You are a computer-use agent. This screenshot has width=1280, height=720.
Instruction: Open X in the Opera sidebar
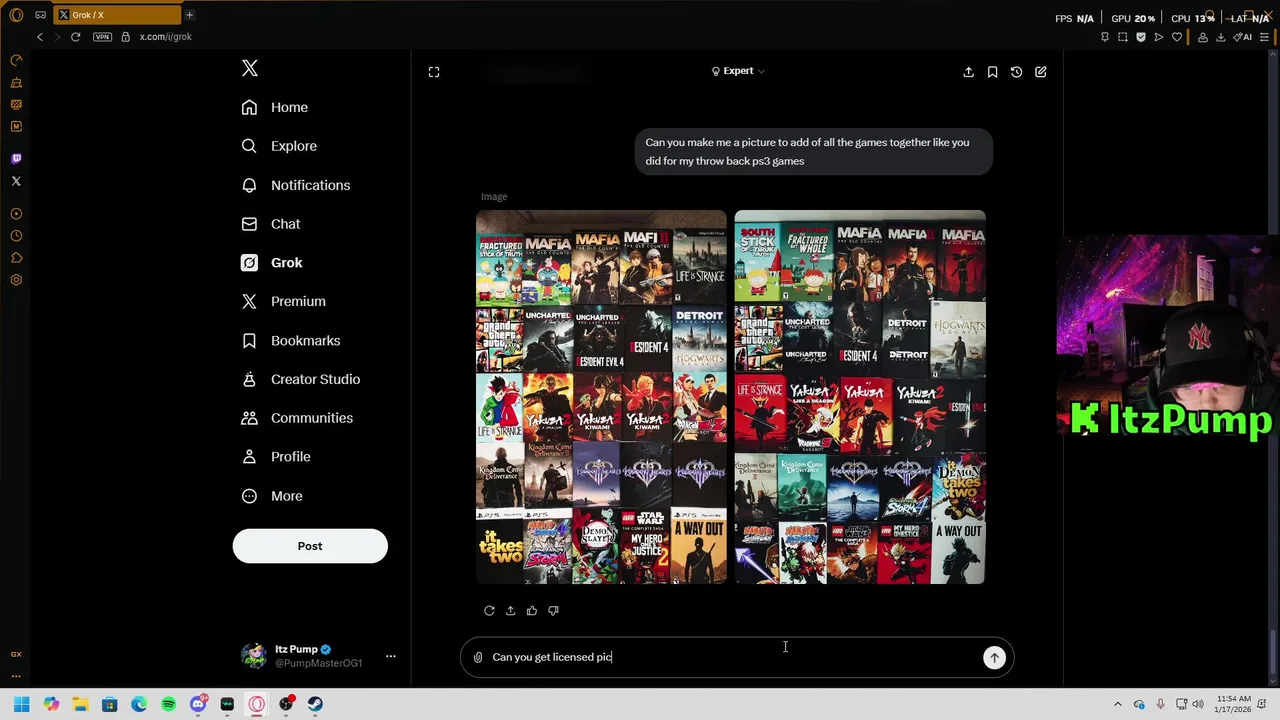[x=16, y=181]
